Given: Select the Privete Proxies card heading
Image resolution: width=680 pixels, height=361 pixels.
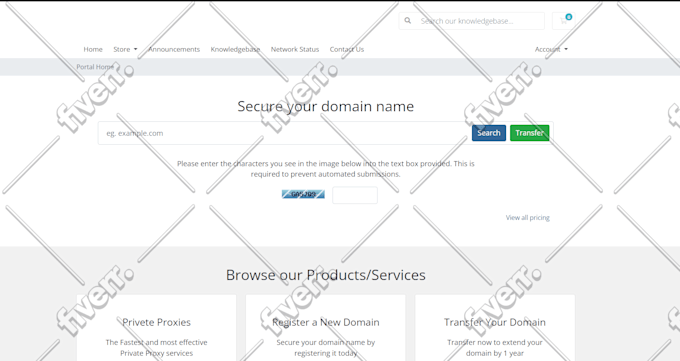Looking at the screenshot, I should tap(157, 322).
